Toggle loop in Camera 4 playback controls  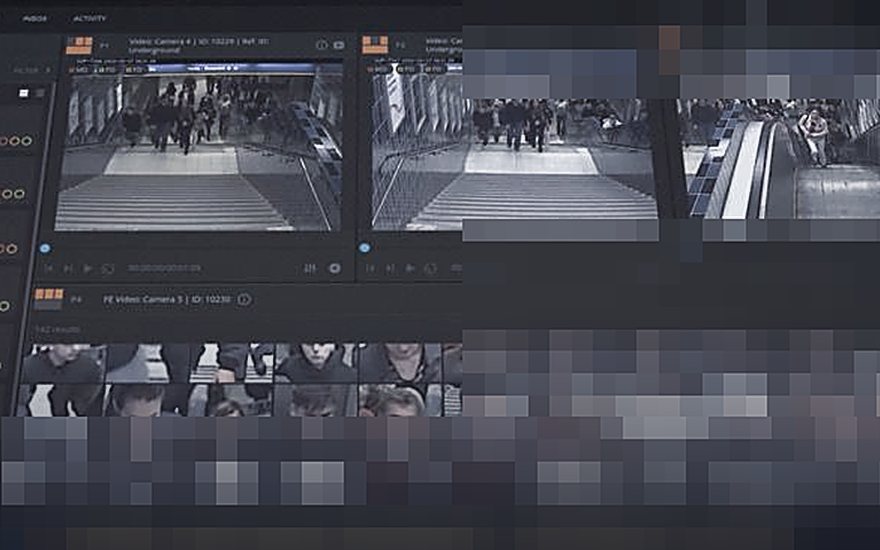pos(108,269)
